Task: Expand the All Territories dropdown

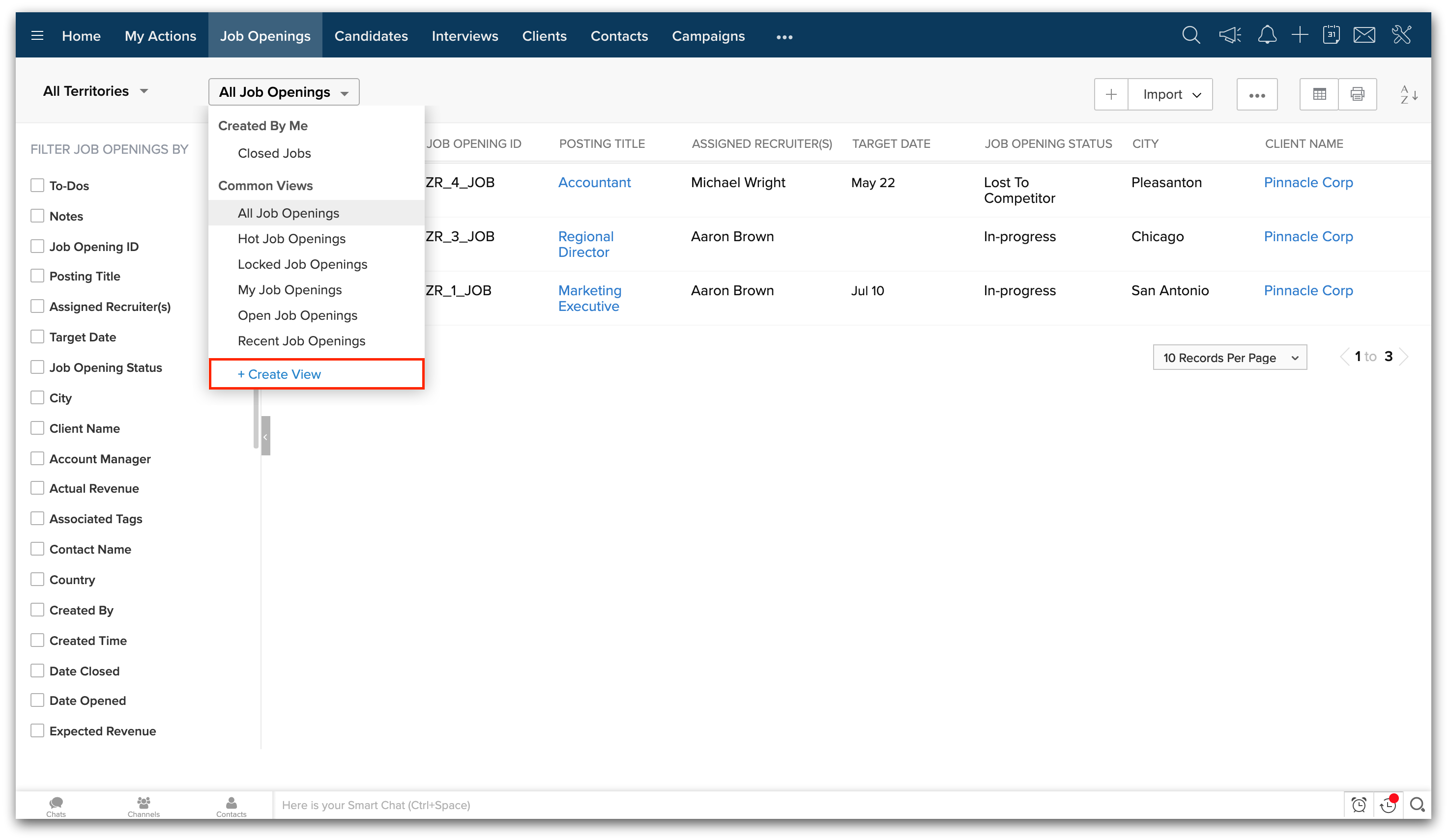Action: [95, 91]
